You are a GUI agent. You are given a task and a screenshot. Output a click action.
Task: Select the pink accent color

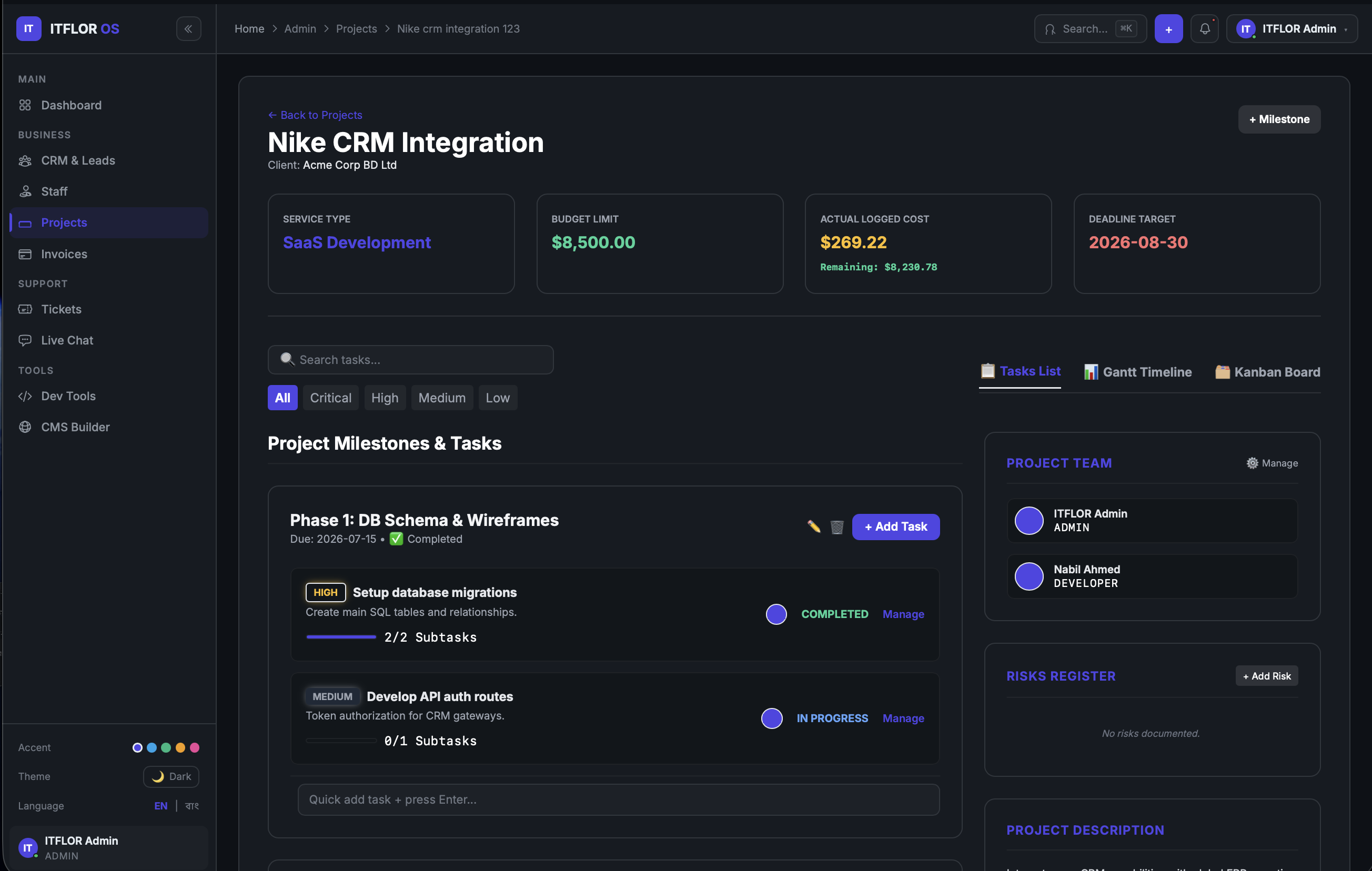pos(194,747)
